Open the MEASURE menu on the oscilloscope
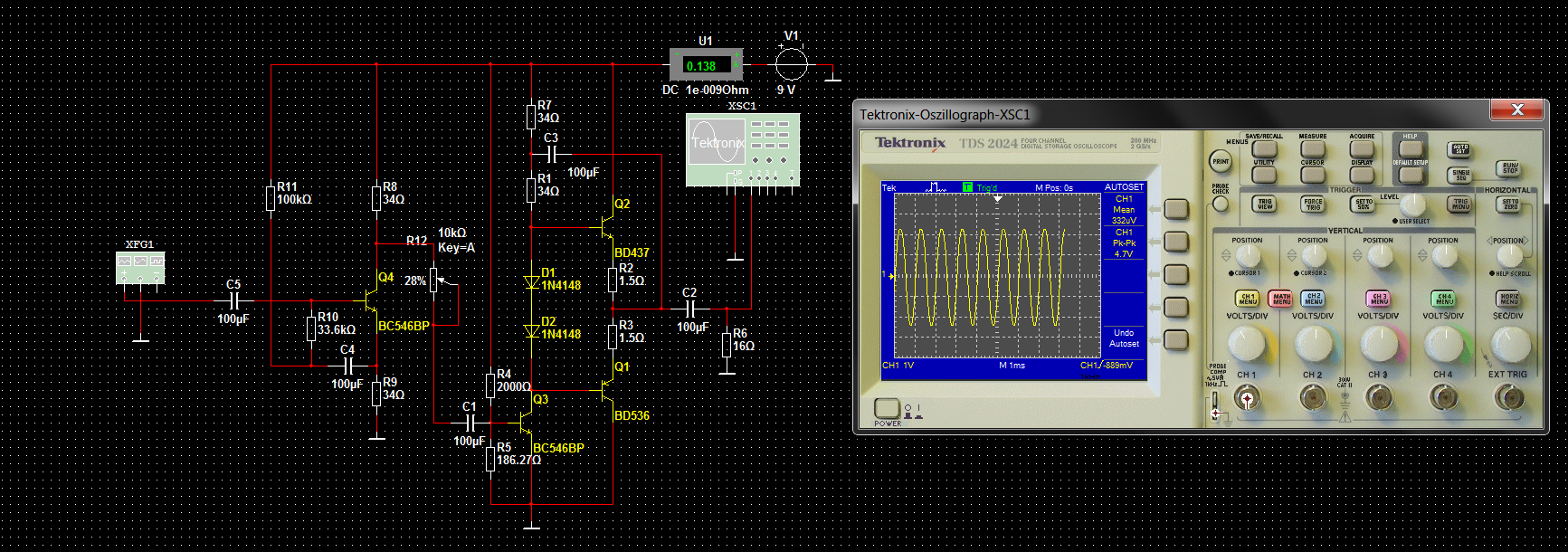1568x552 pixels. pos(1312,147)
